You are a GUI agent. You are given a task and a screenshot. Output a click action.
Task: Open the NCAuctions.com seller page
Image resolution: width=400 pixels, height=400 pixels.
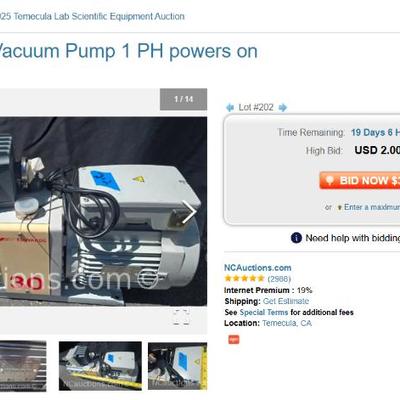(258, 268)
